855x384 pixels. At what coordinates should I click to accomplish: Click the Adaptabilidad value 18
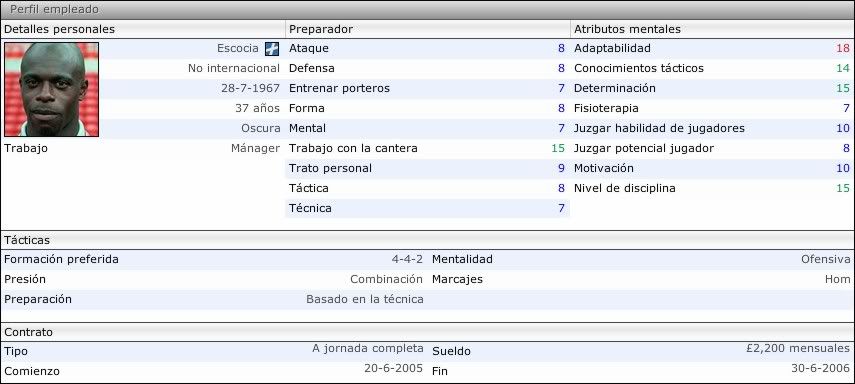point(842,48)
